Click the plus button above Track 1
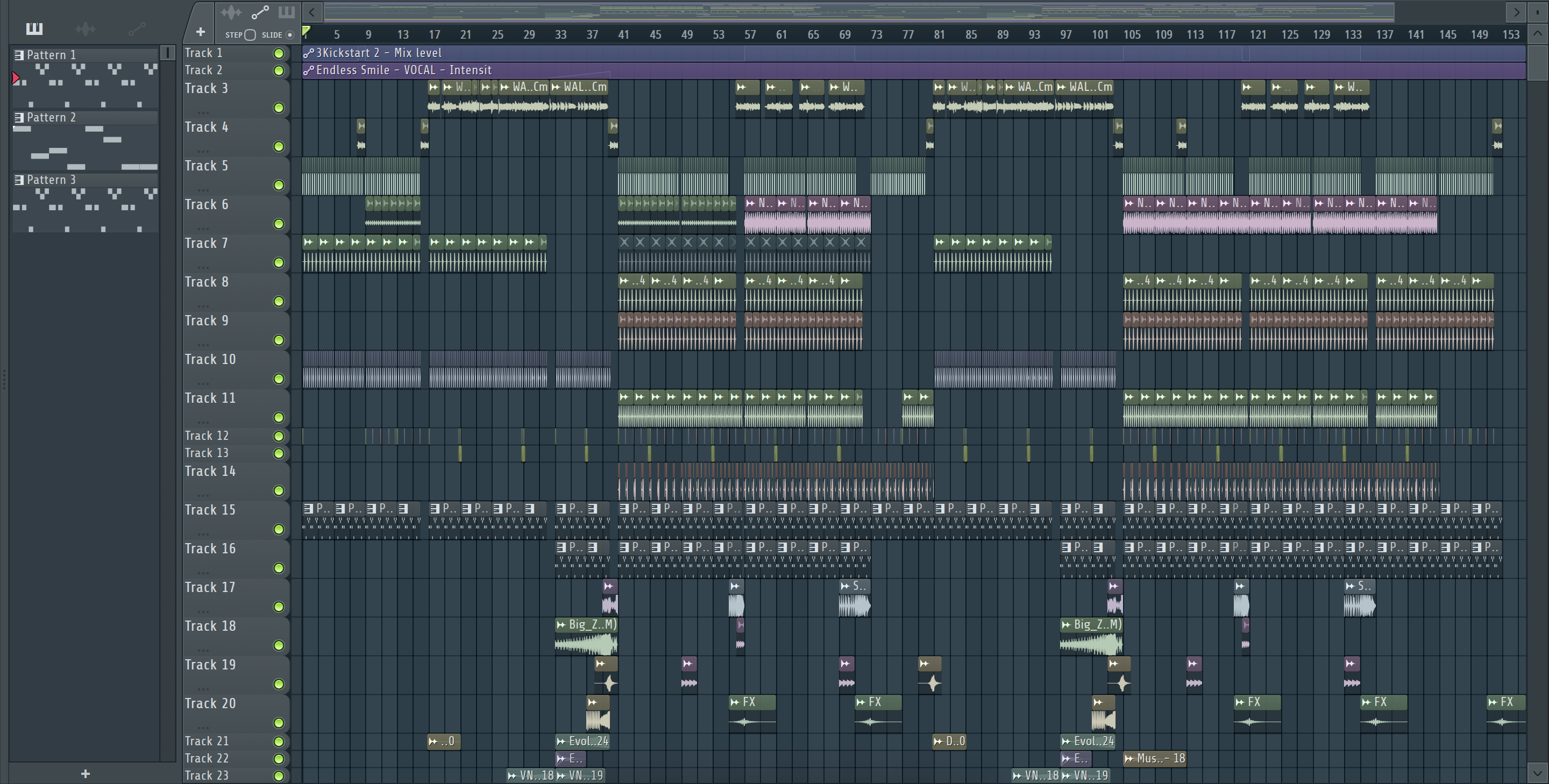The width and height of the screenshot is (1549, 784). pyautogui.click(x=200, y=32)
